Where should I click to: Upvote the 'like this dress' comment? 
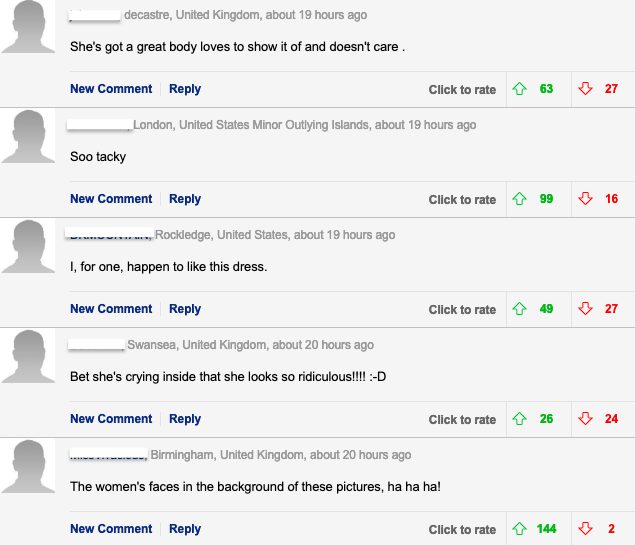(520, 309)
